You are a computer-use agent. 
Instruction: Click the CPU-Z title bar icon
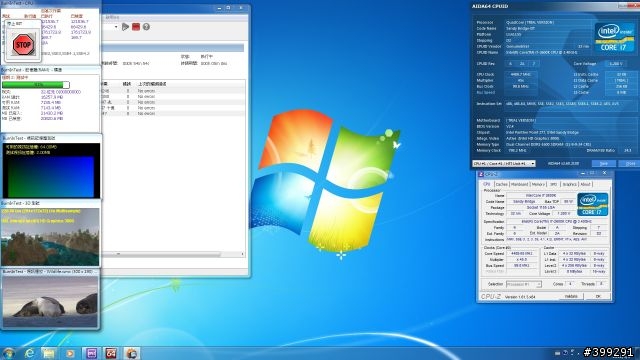click(x=481, y=174)
